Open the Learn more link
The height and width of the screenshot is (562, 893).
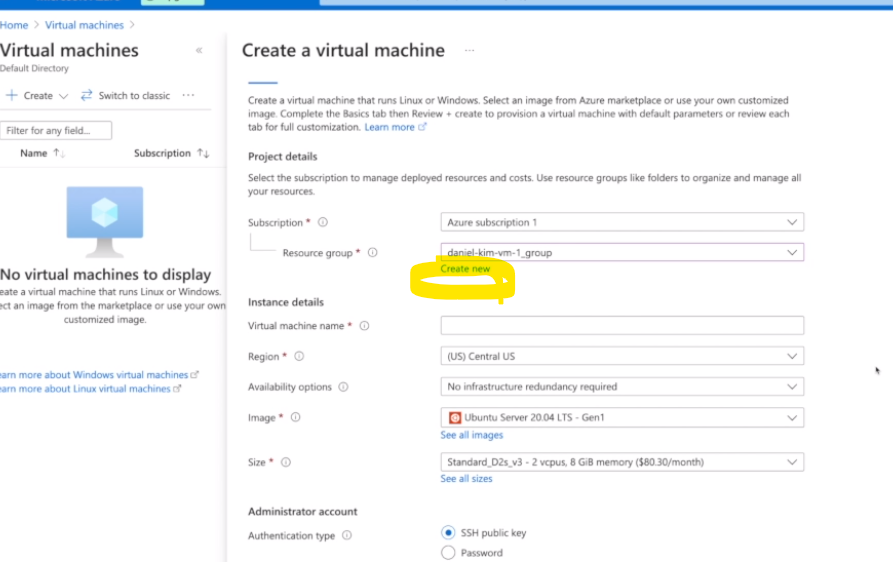pos(390,127)
